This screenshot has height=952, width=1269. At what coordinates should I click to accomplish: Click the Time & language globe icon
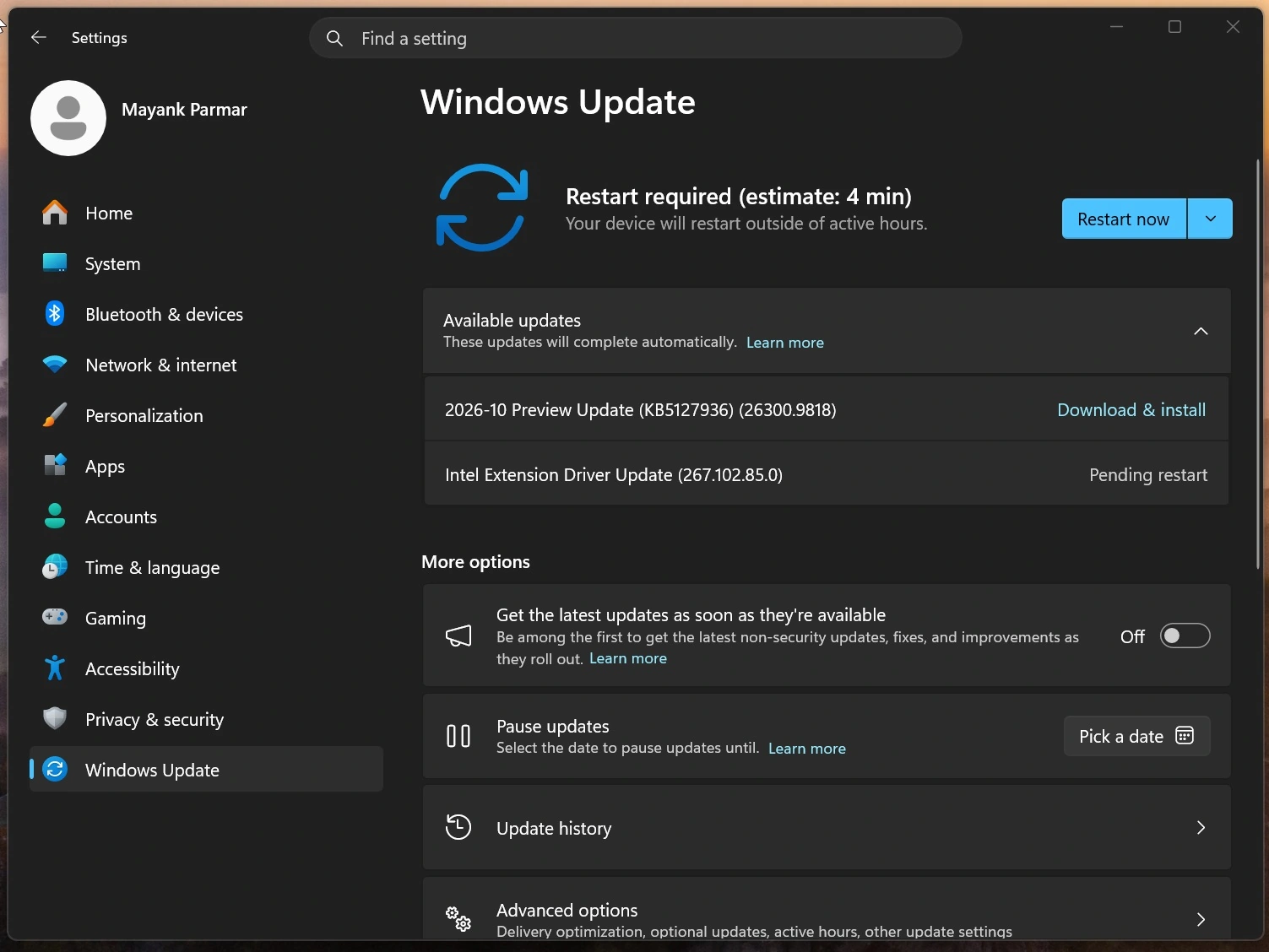tap(55, 567)
